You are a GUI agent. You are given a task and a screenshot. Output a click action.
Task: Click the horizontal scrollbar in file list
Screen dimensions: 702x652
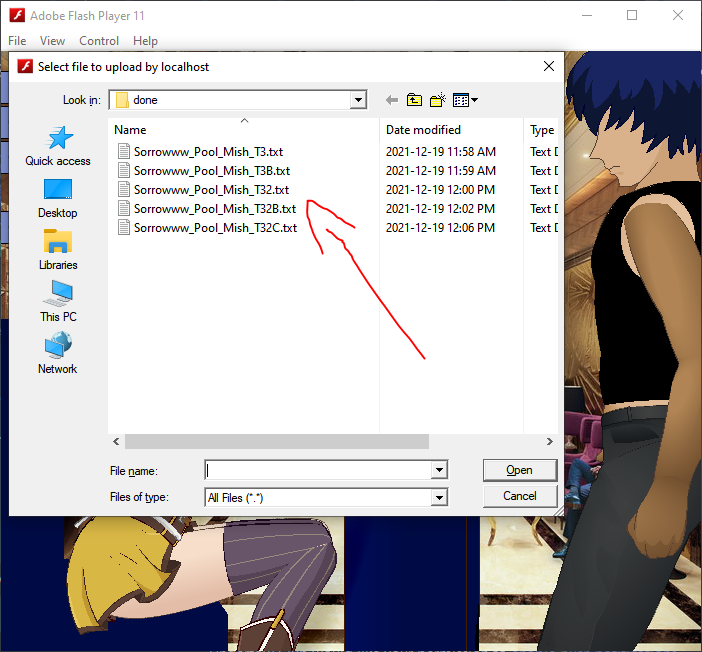coord(276,441)
